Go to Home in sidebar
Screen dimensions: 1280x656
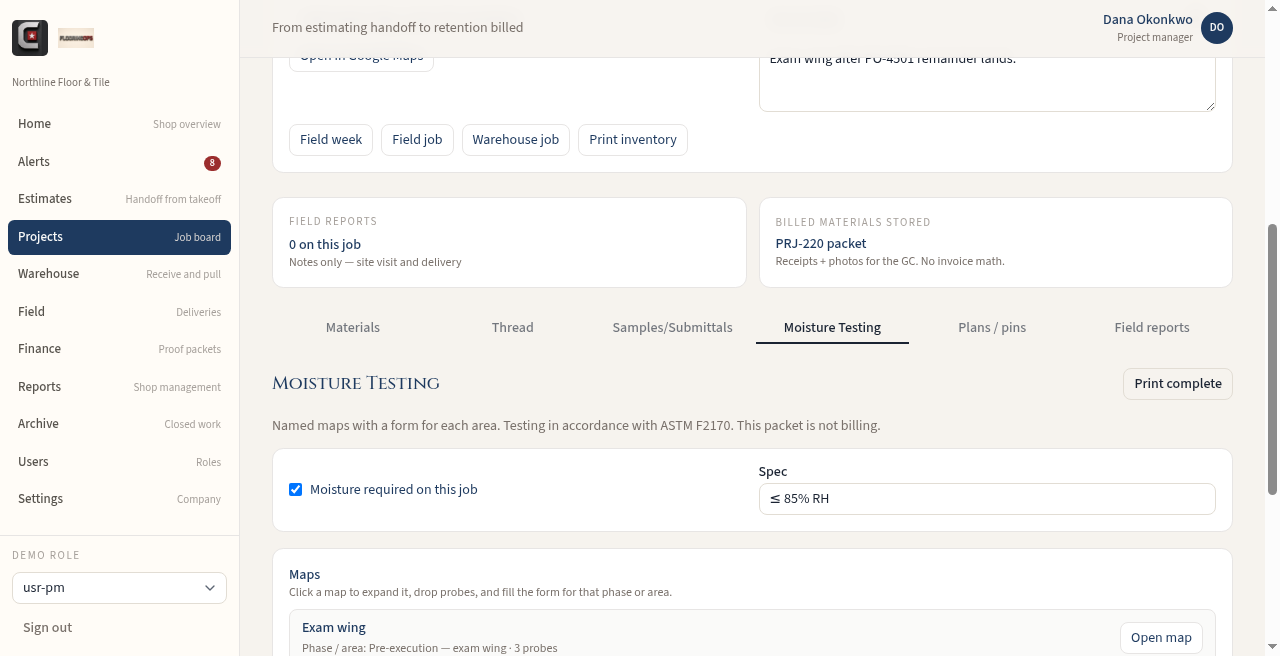point(119,124)
